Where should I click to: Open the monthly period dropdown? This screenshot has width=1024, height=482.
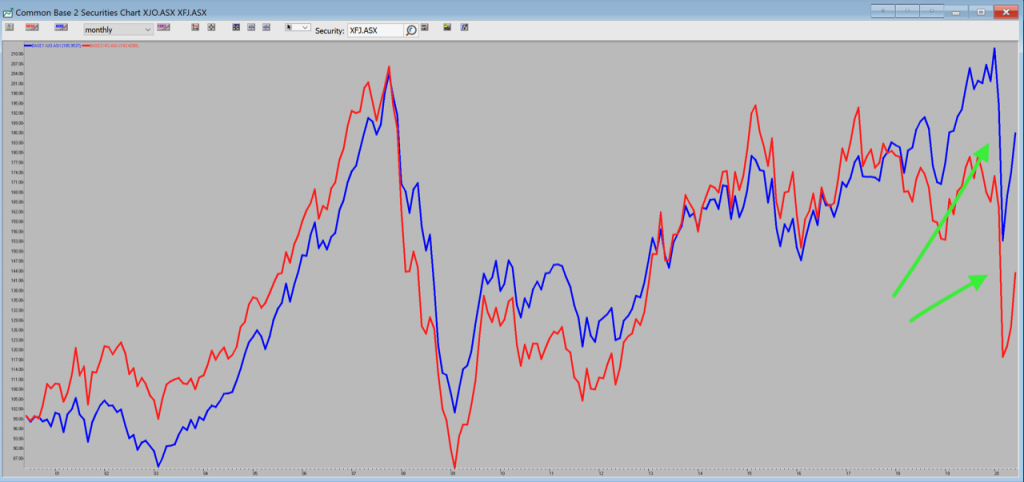[119, 29]
